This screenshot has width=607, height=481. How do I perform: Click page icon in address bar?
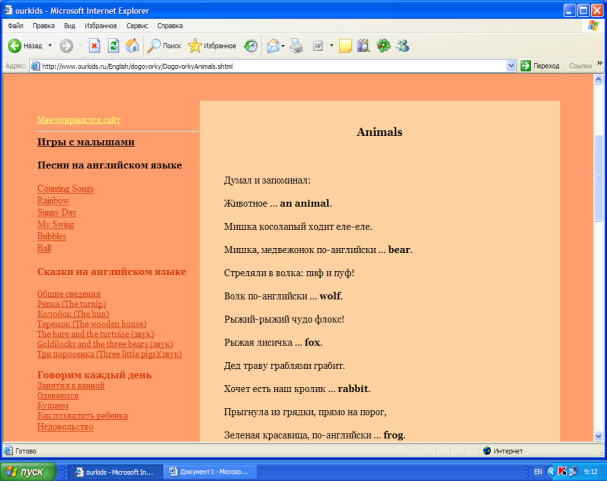click(35, 66)
